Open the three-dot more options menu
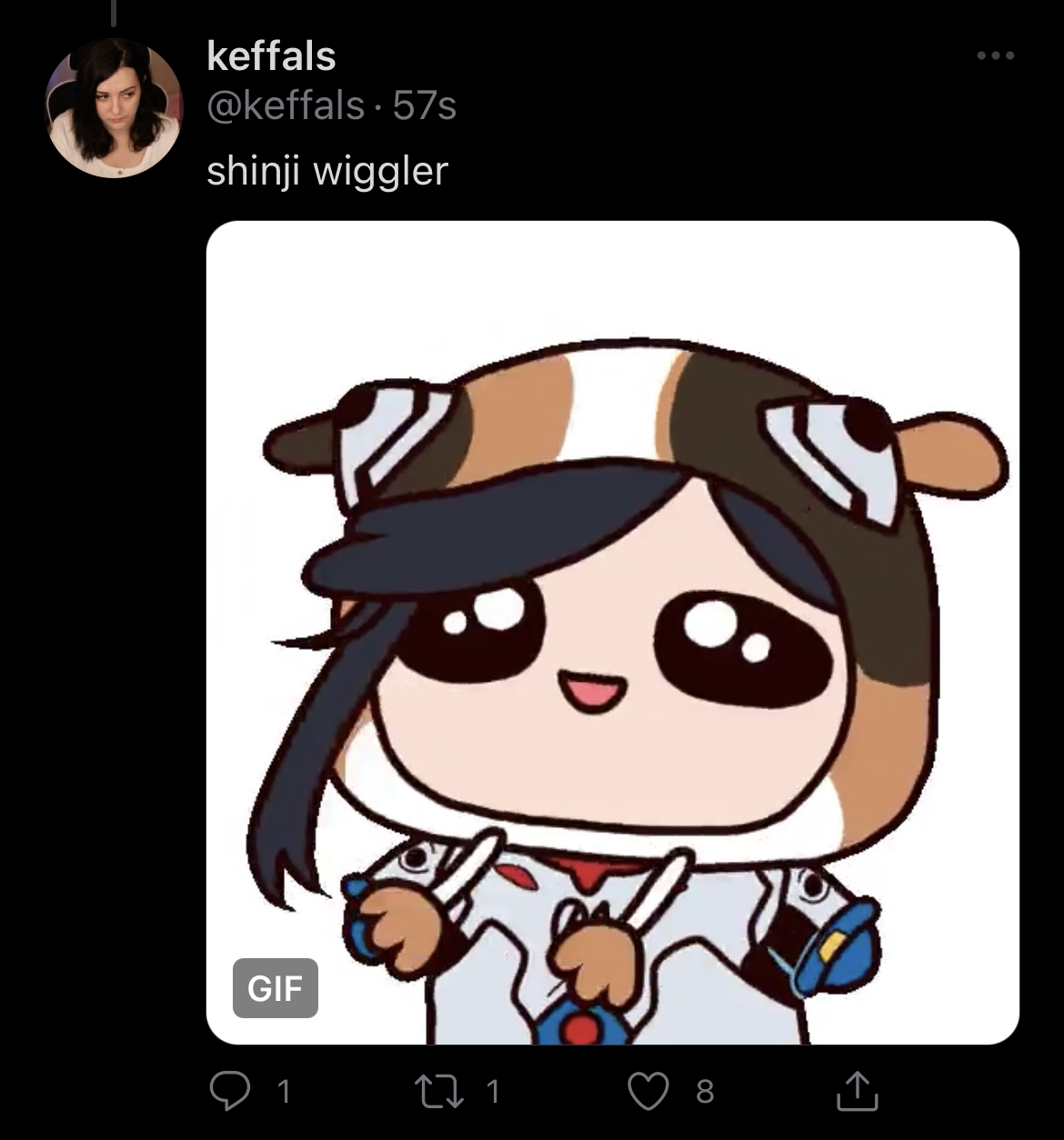This screenshot has height=1140, width=1064. [996, 56]
